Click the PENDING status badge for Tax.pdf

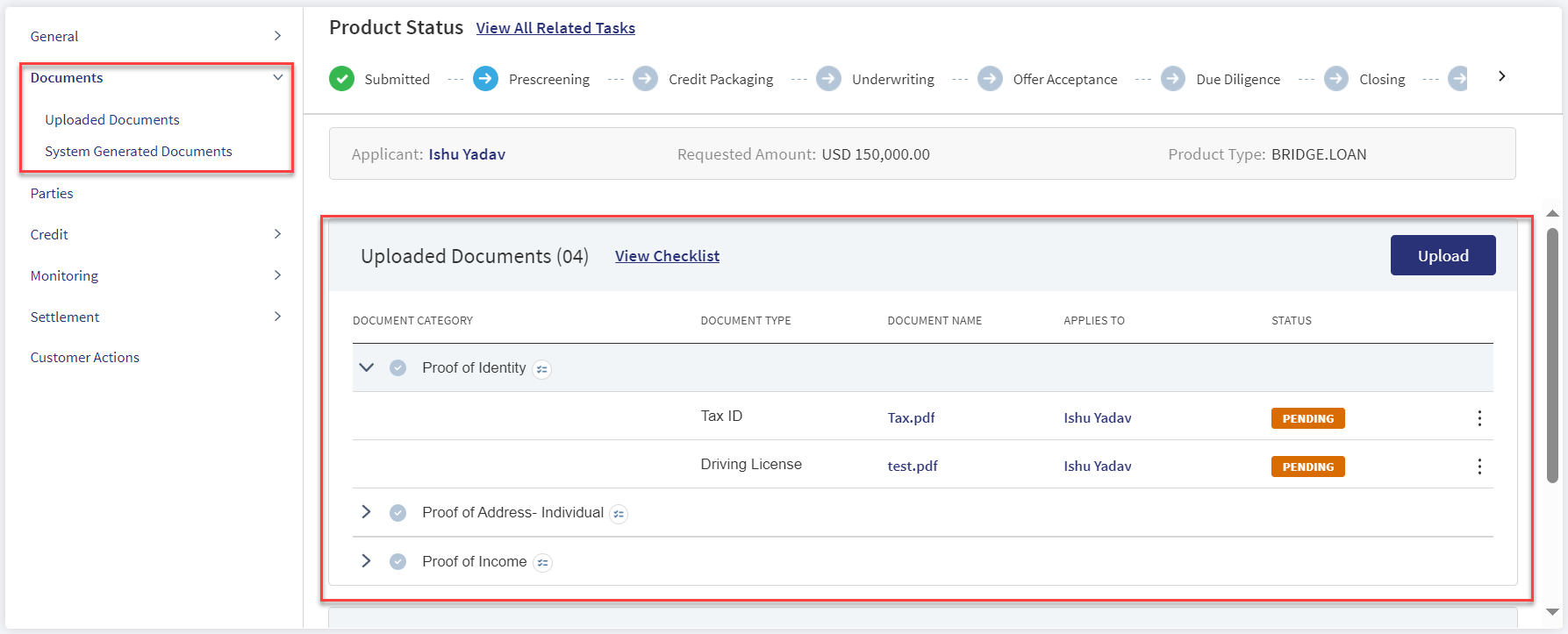[1307, 418]
